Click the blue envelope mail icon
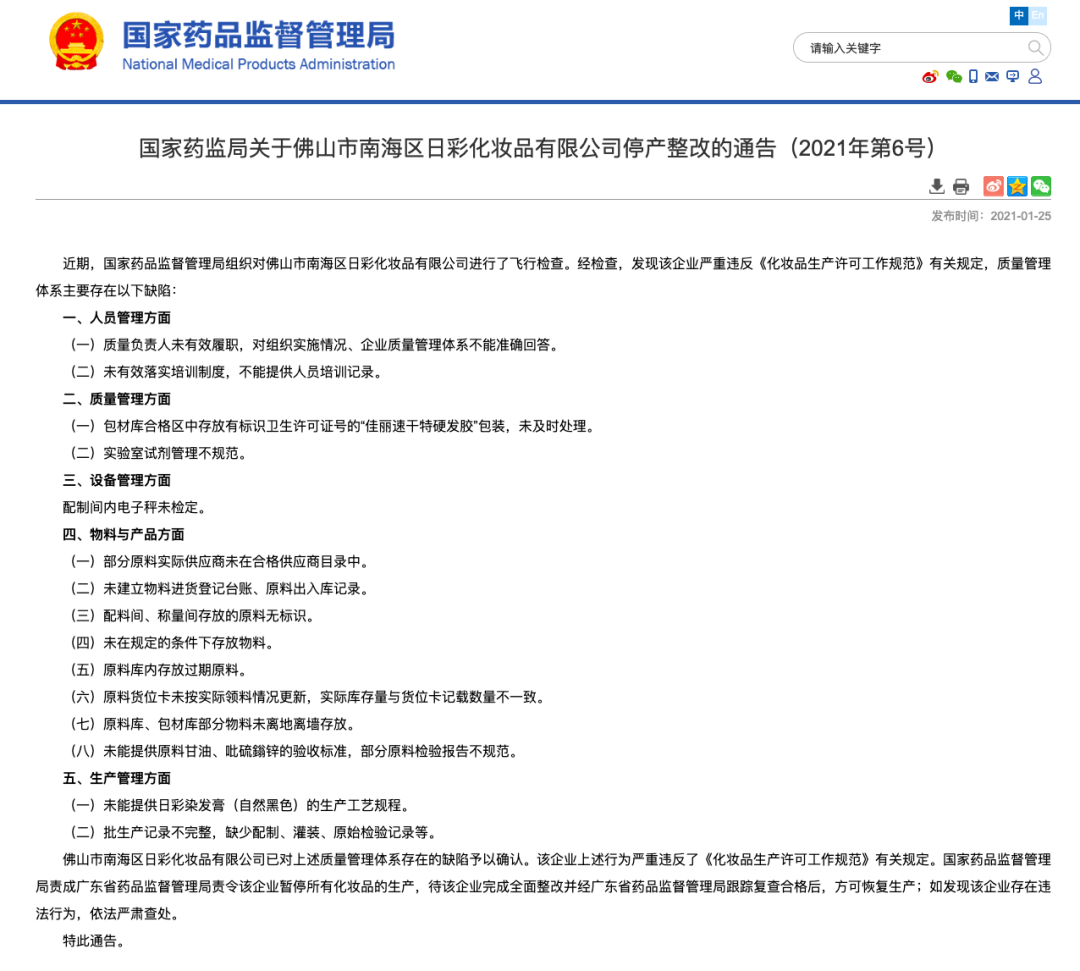Viewport: 1080px width, 971px height. point(992,76)
